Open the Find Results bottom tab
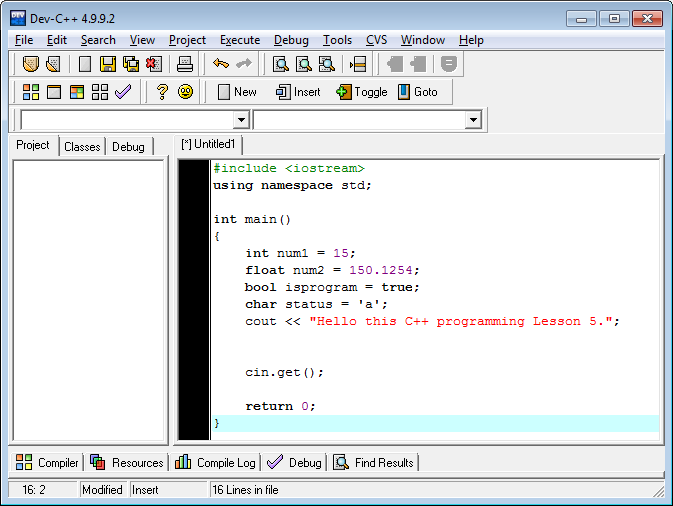The width and height of the screenshot is (673, 506). point(373,463)
